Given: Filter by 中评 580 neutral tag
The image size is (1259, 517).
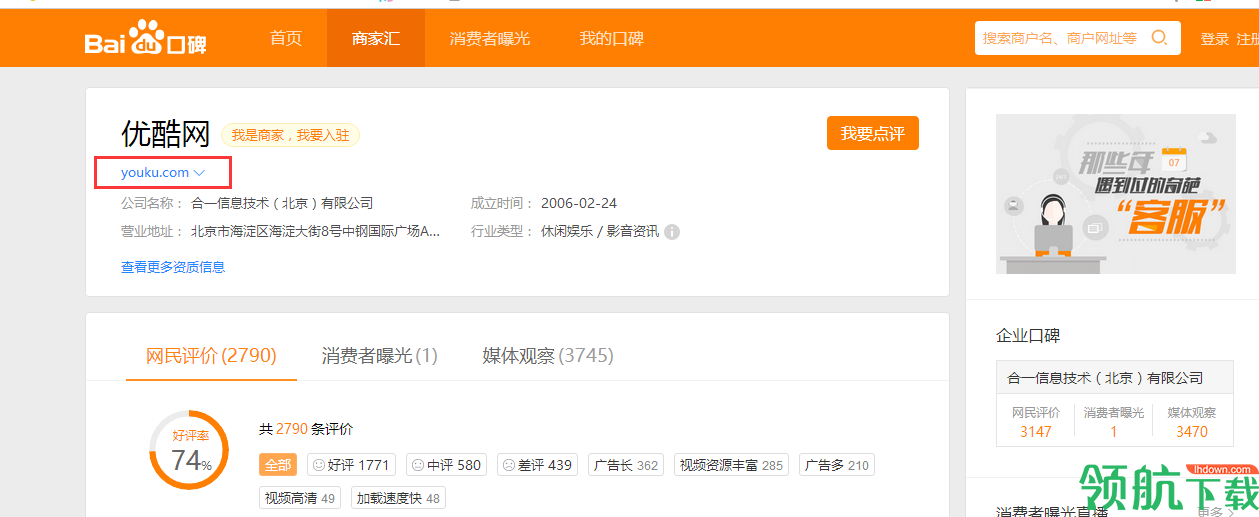Looking at the screenshot, I should [x=446, y=465].
